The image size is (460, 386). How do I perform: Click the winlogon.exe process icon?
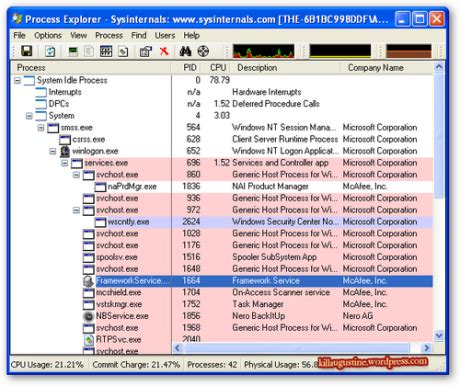click(x=65, y=151)
